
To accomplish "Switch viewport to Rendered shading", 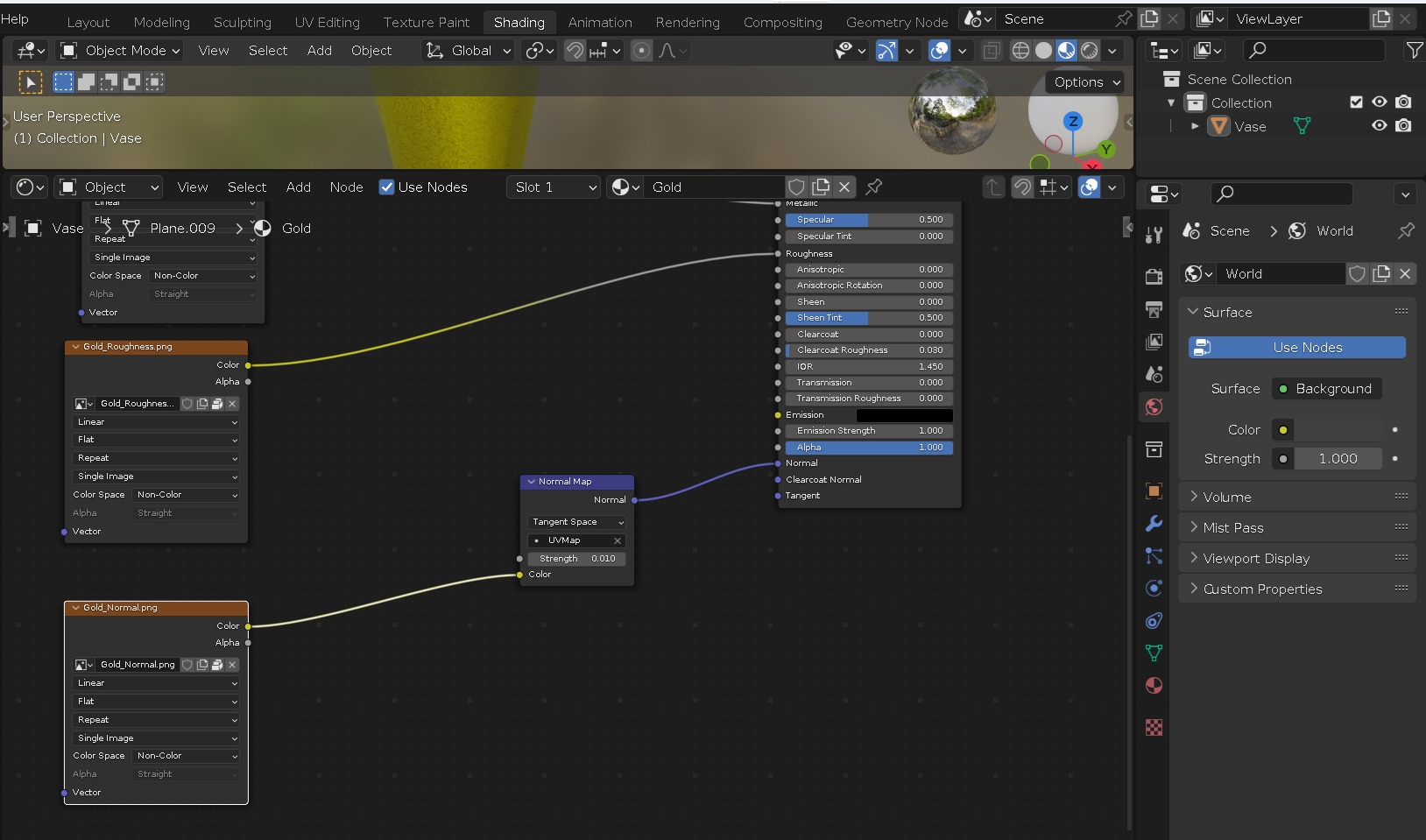I will pyautogui.click(x=1089, y=51).
